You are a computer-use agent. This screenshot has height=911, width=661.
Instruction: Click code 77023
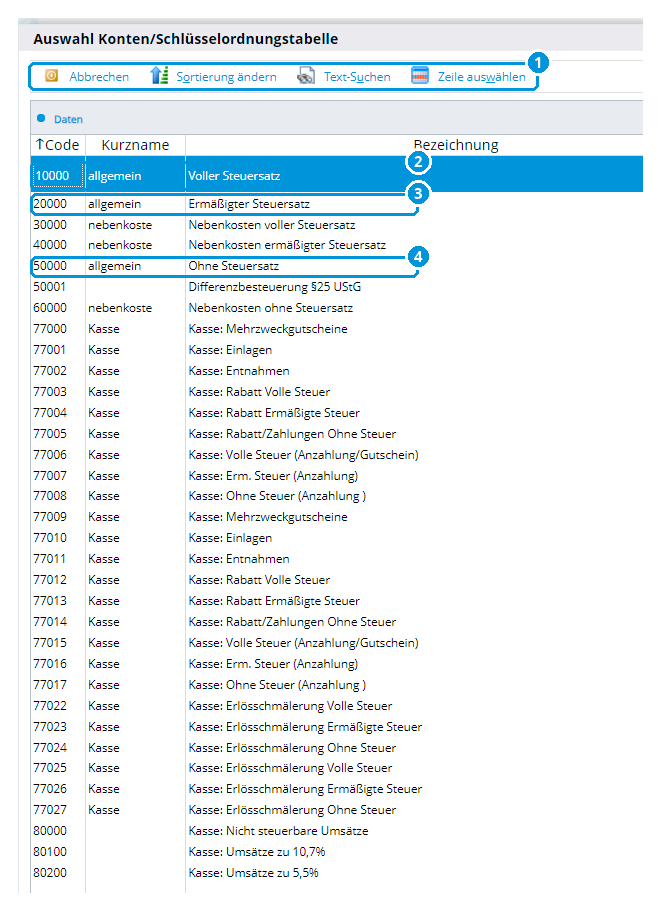point(50,726)
